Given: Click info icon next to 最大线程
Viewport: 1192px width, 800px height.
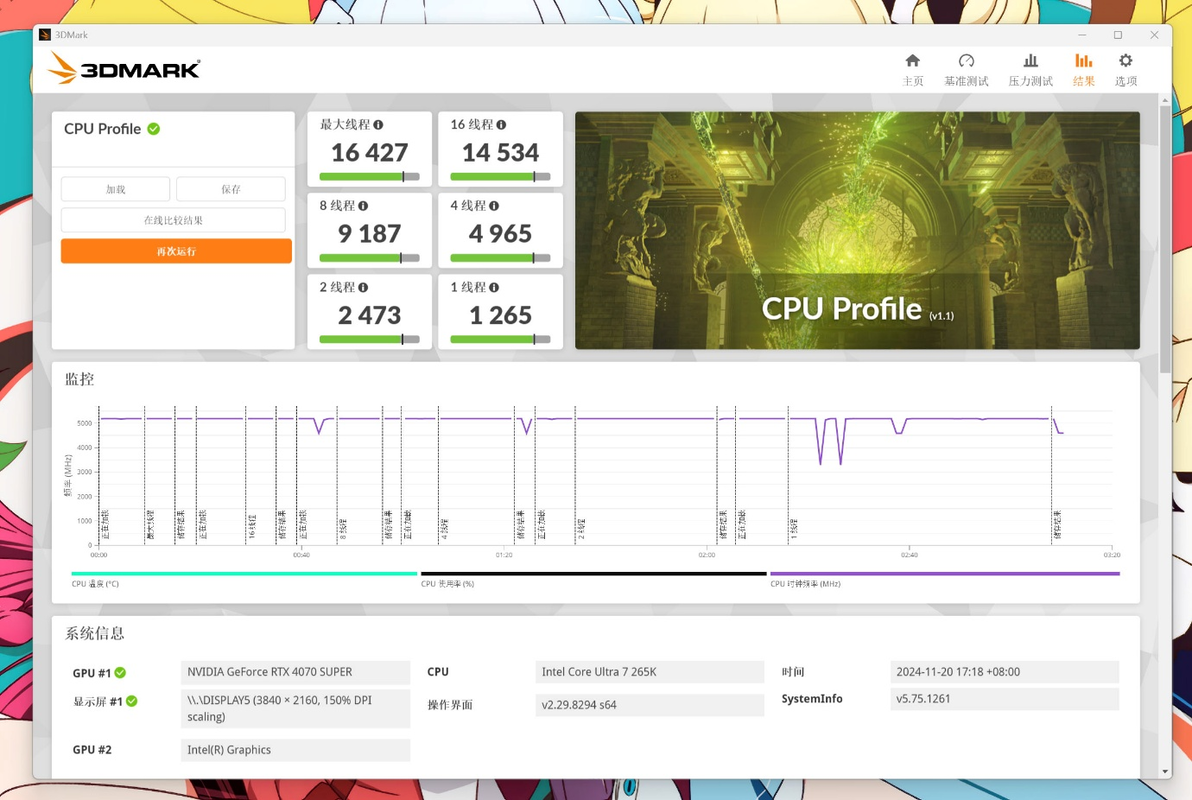Looking at the screenshot, I should click(378, 125).
